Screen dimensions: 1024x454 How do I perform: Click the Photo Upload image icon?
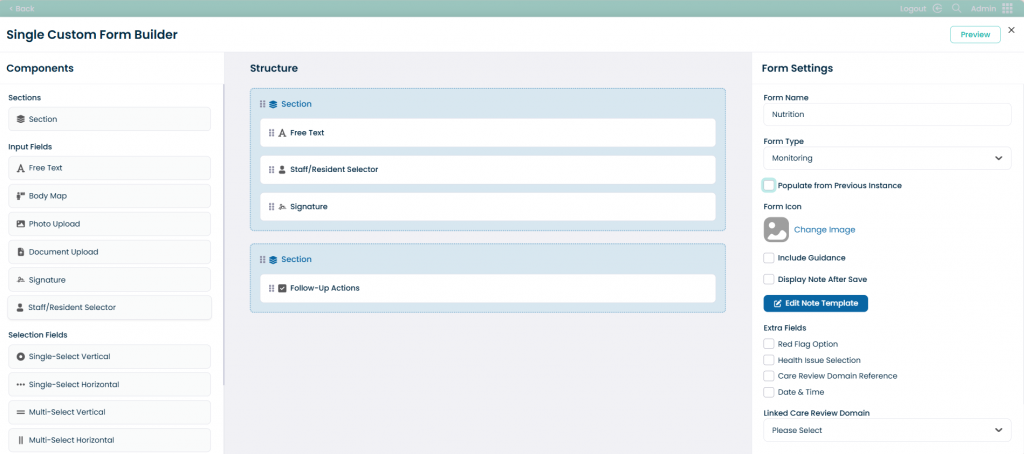click(x=21, y=224)
